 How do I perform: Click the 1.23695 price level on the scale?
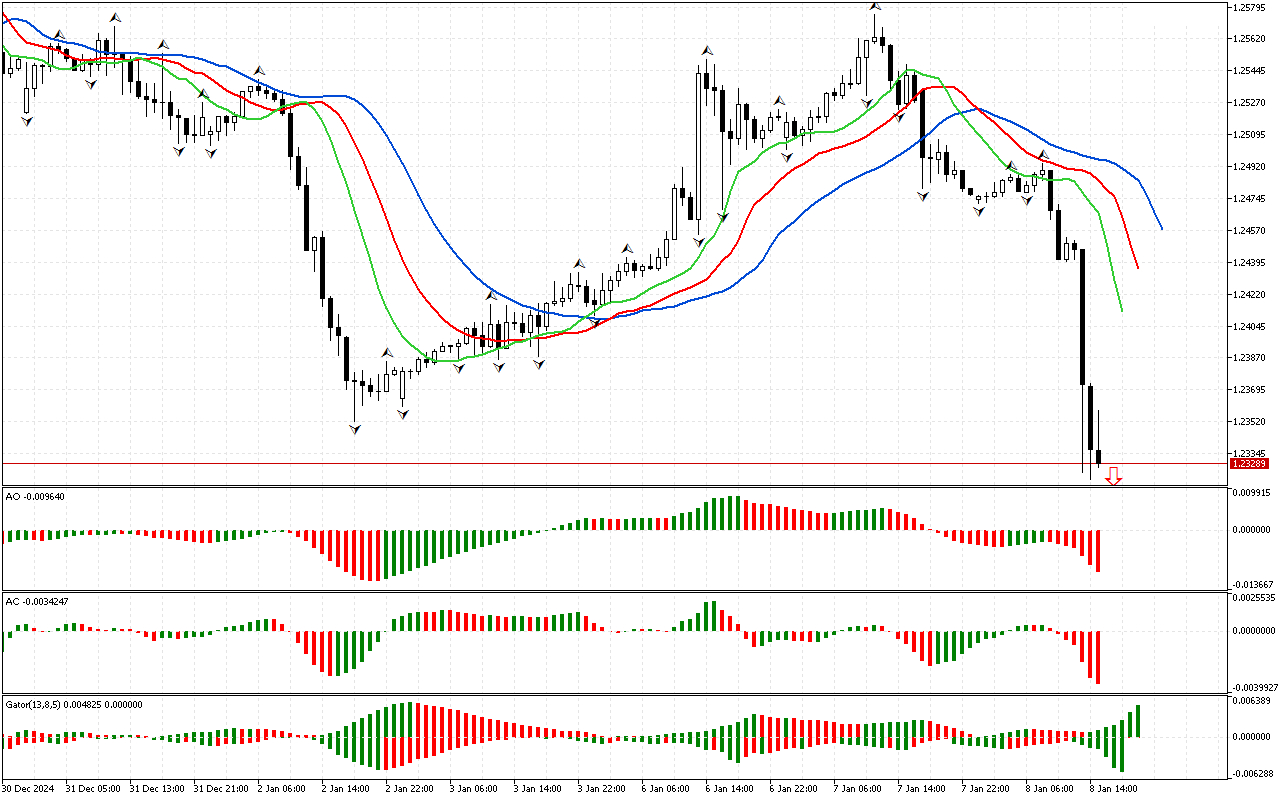tap(1251, 390)
